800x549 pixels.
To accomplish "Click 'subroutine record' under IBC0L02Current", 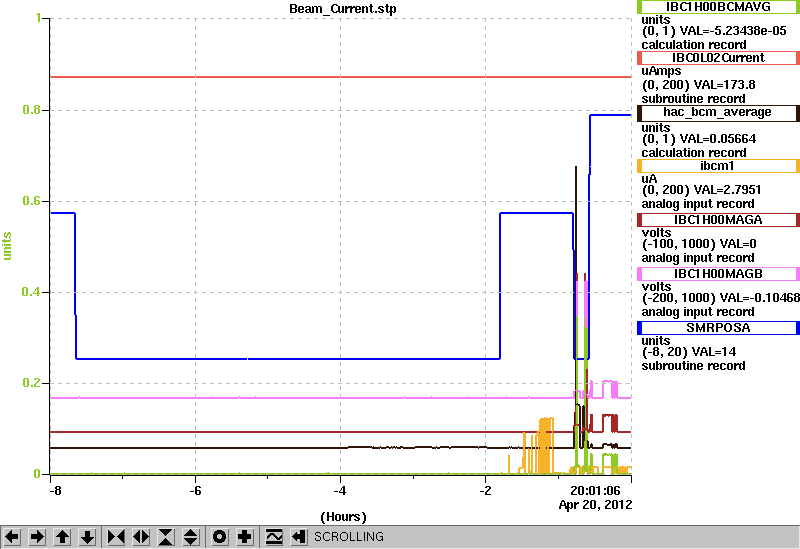I will pos(693,98).
